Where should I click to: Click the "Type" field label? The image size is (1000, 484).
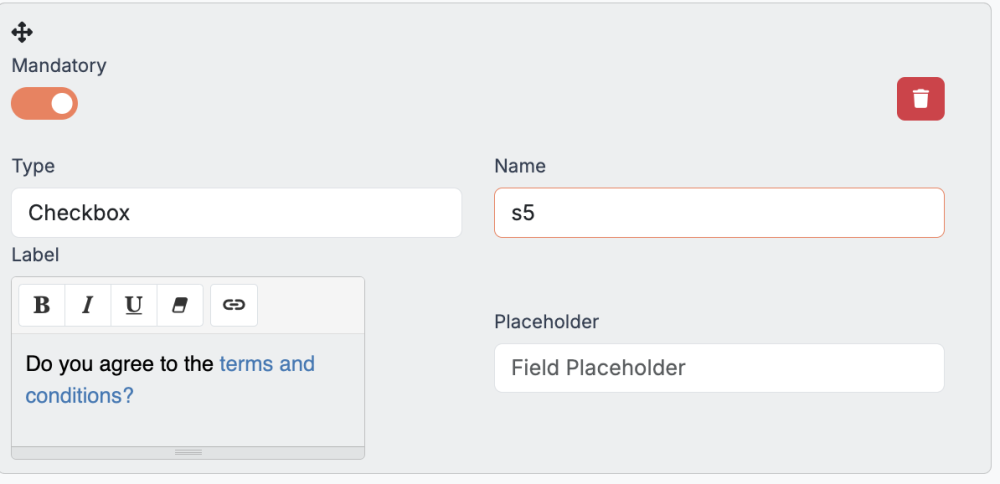[x=33, y=166]
